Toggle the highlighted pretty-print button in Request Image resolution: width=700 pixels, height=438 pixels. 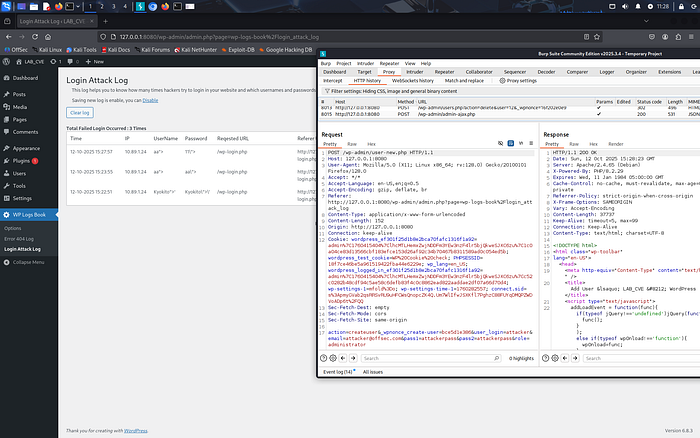click(511, 143)
